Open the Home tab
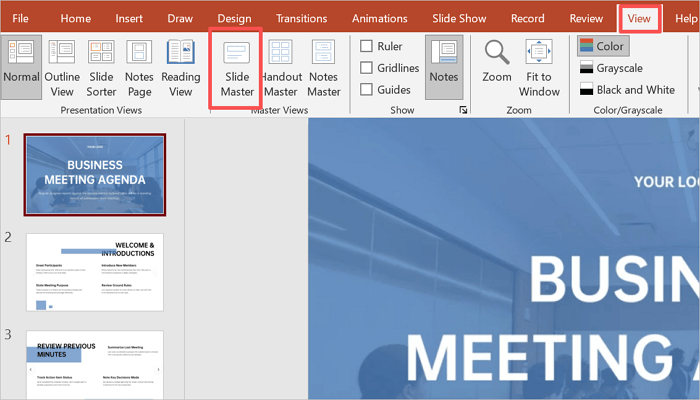 point(75,18)
